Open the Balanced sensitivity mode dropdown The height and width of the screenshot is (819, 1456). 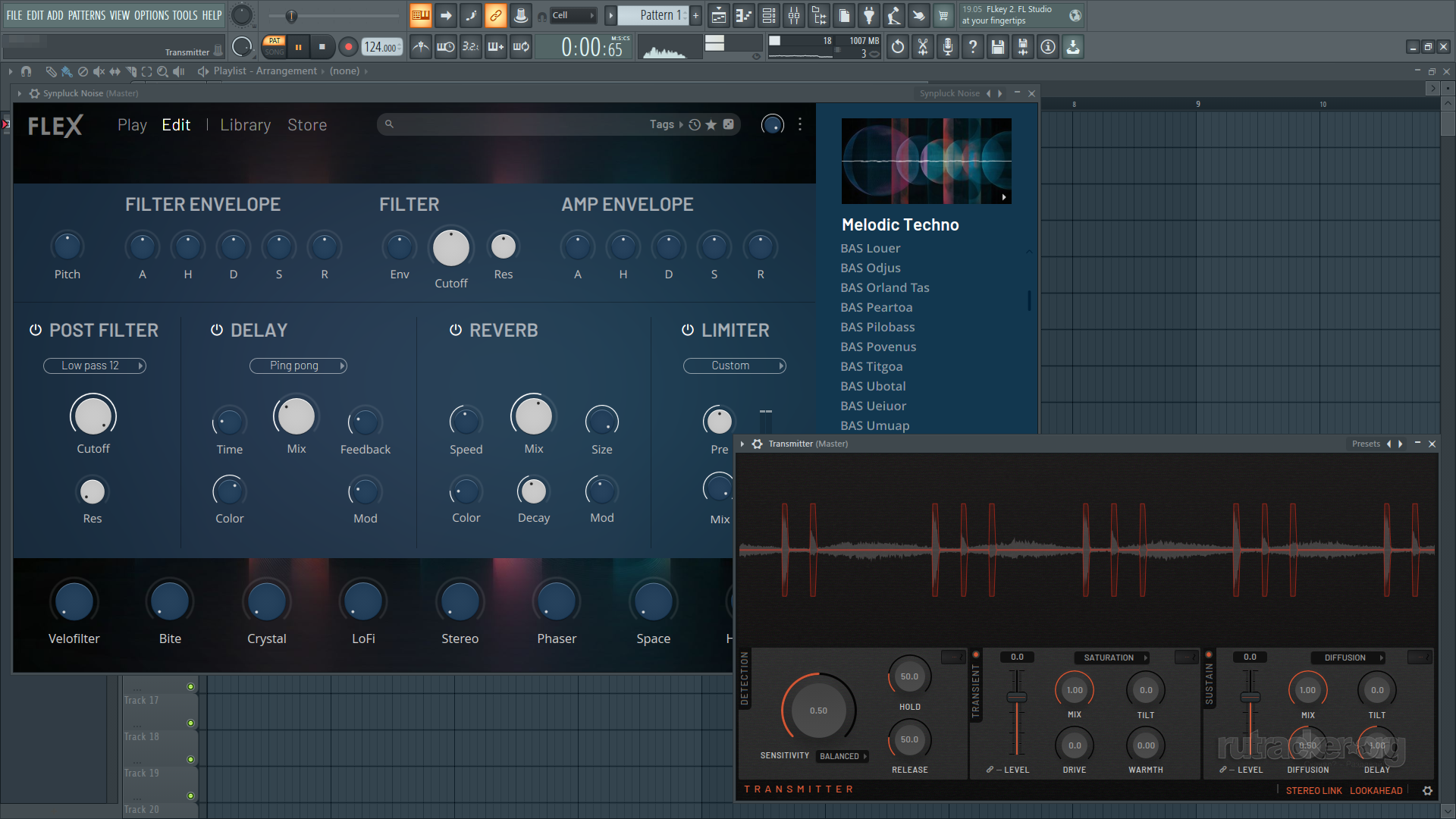(x=843, y=756)
